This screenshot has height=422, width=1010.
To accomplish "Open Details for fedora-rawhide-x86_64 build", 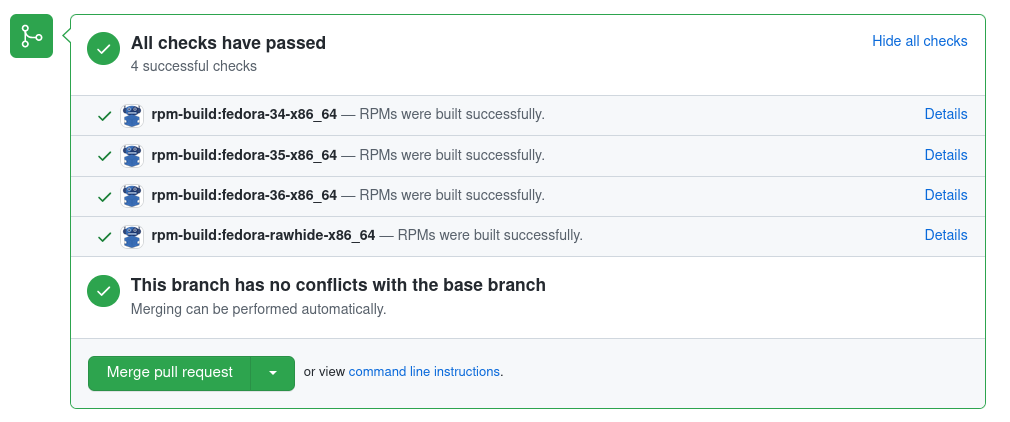I will (945, 235).
